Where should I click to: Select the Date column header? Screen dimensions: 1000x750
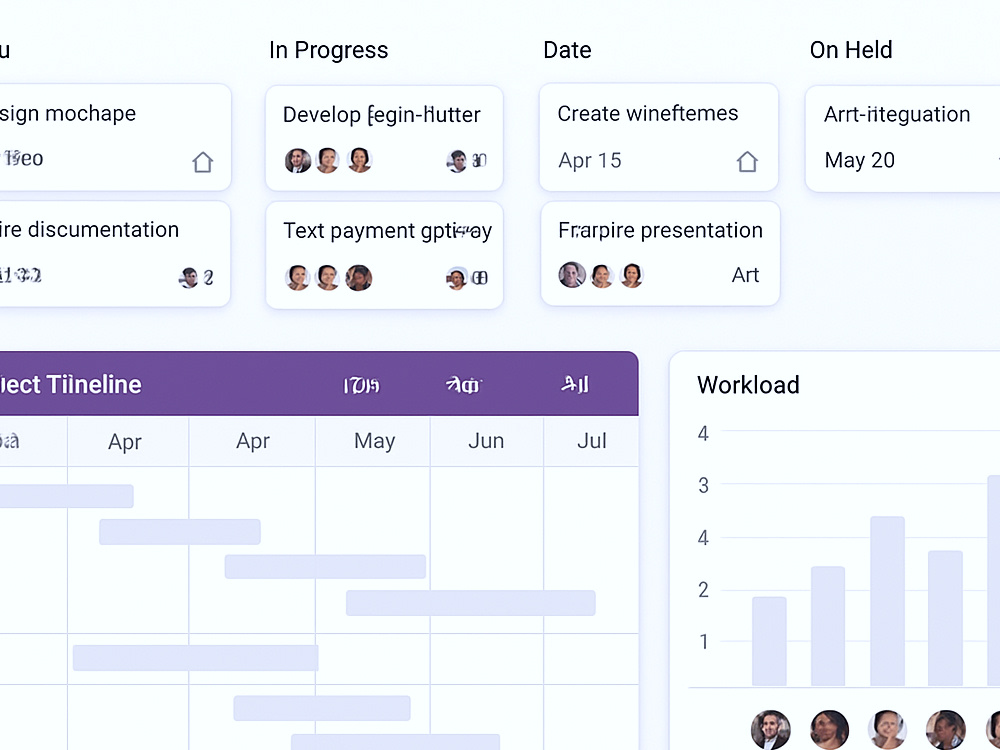567,50
